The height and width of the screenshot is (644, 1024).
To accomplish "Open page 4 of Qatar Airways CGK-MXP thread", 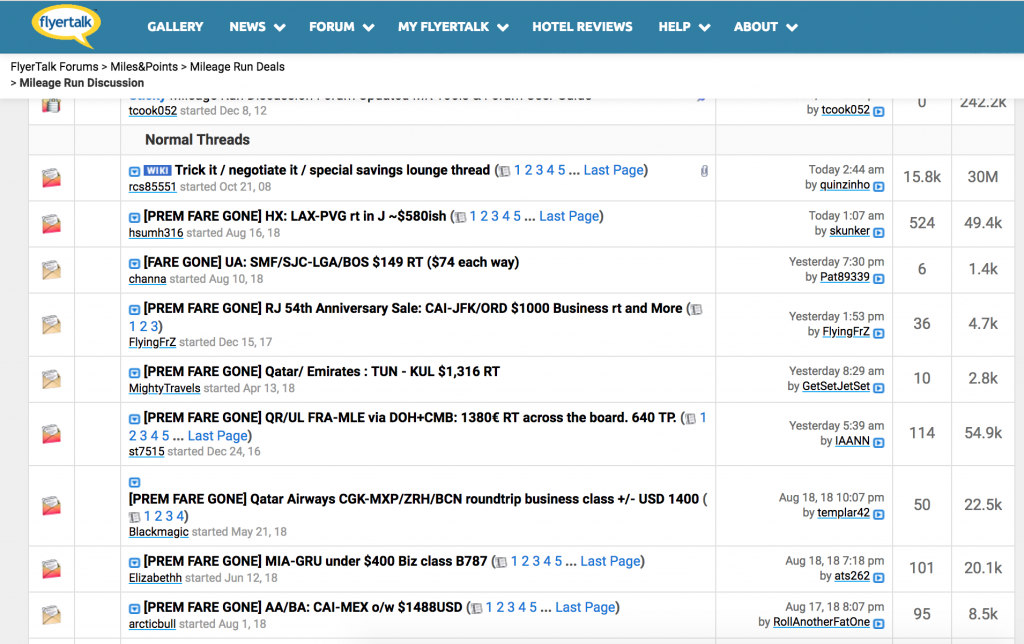I will [180, 516].
